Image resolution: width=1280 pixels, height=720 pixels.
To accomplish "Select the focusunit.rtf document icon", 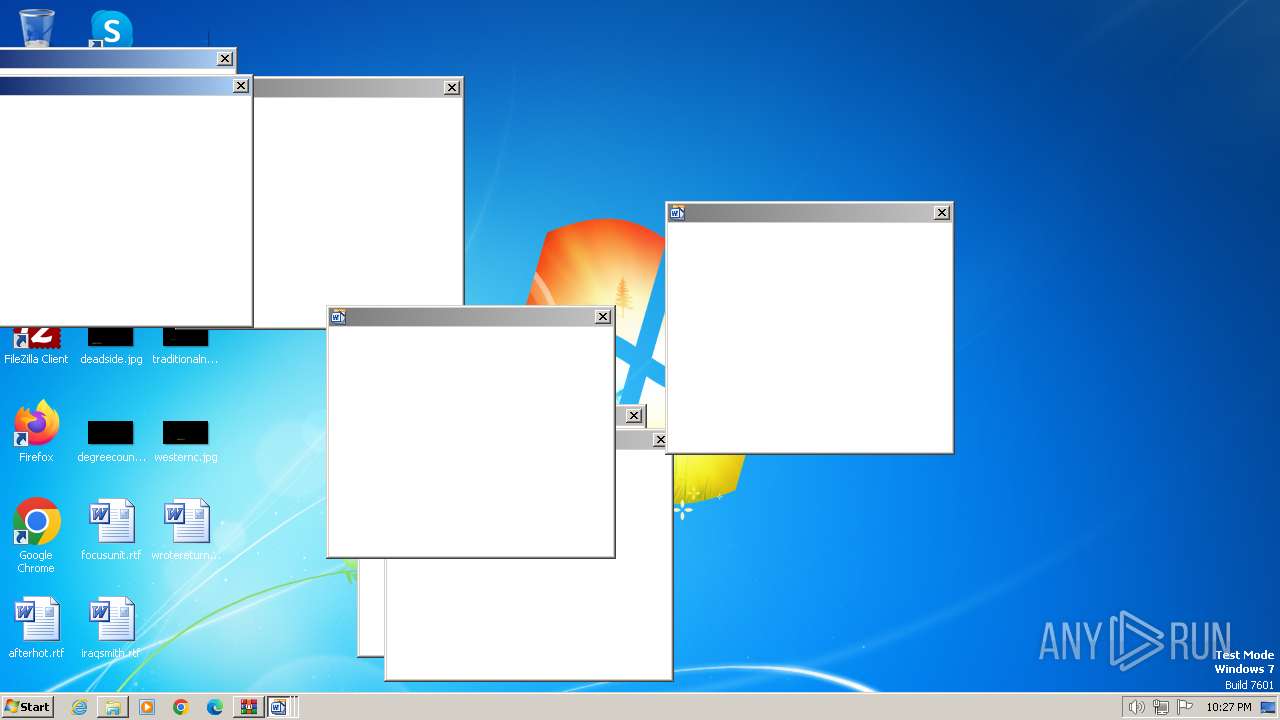I will pyautogui.click(x=111, y=531).
